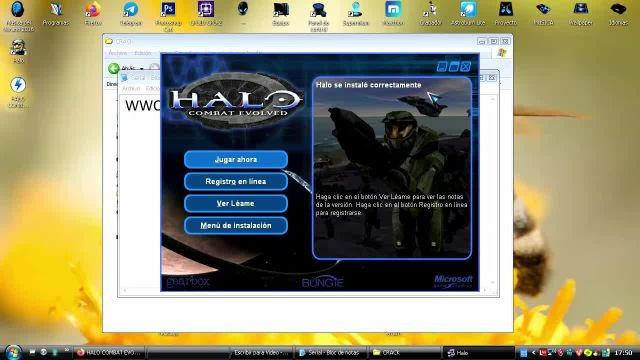Click the Halo desktop icon
This screenshot has width=640, height=360.
tap(18, 51)
